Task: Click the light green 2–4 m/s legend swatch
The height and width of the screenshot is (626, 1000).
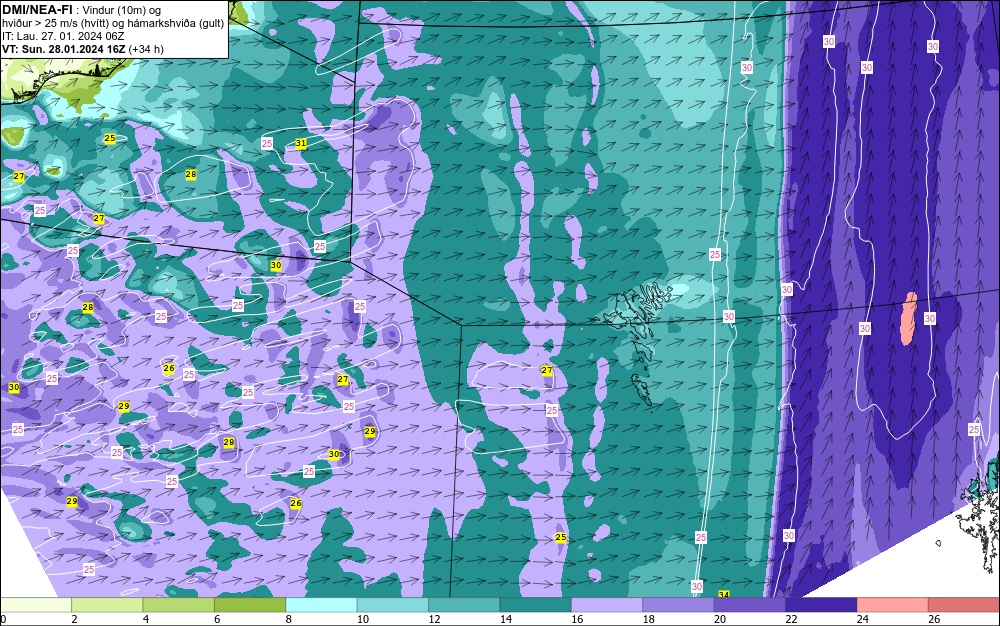Action: click(107, 605)
